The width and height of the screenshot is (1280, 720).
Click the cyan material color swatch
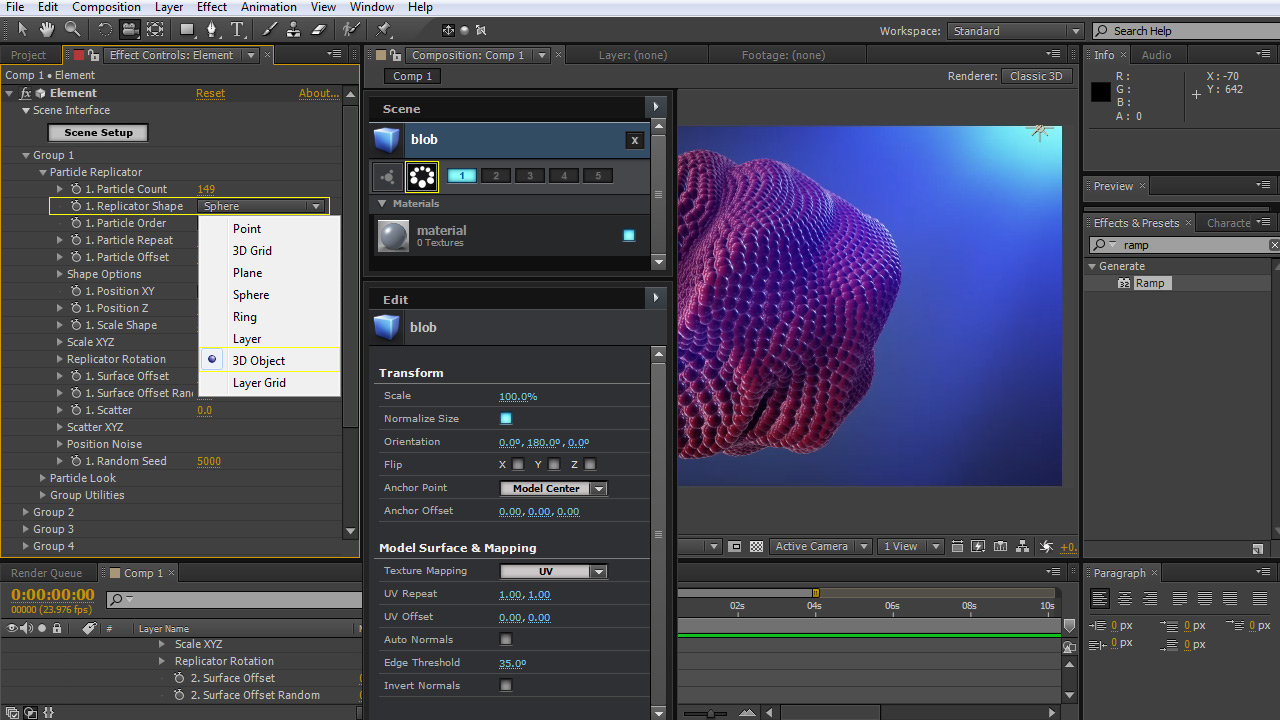pos(629,236)
